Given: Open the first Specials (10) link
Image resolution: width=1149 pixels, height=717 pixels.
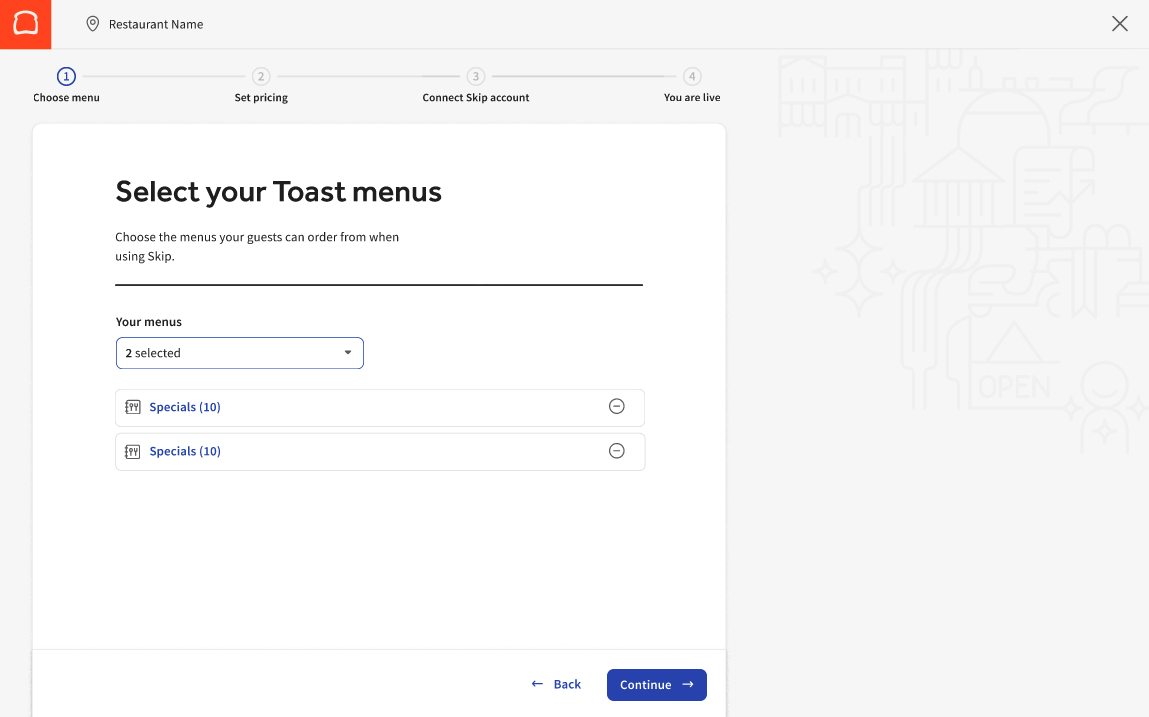Looking at the screenshot, I should [185, 407].
